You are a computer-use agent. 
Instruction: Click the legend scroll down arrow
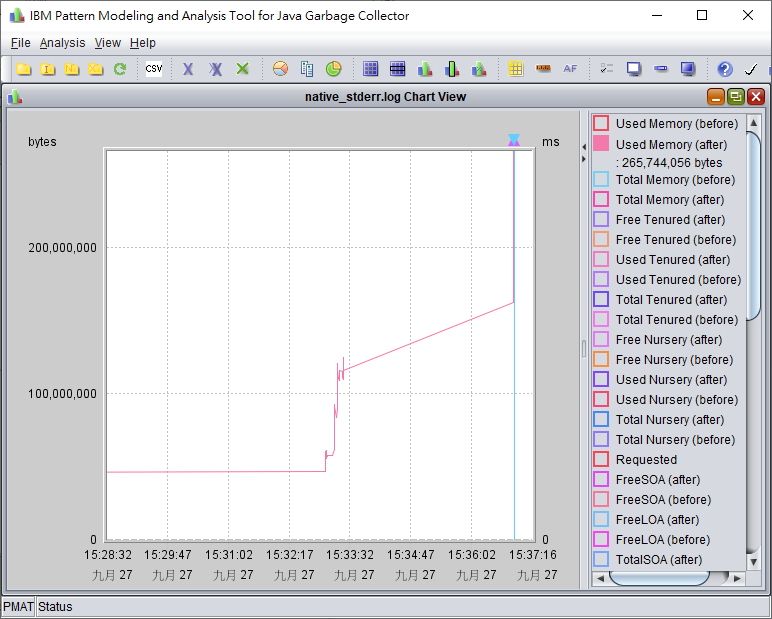(x=753, y=561)
